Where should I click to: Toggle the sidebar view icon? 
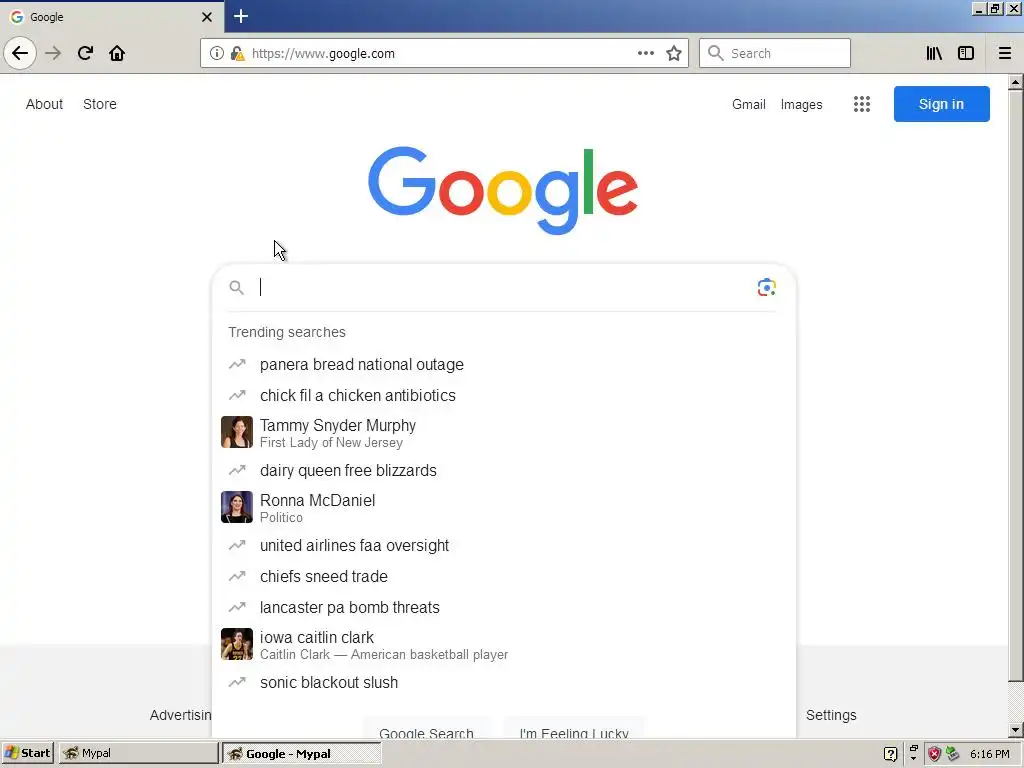pyautogui.click(x=966, y=53)
